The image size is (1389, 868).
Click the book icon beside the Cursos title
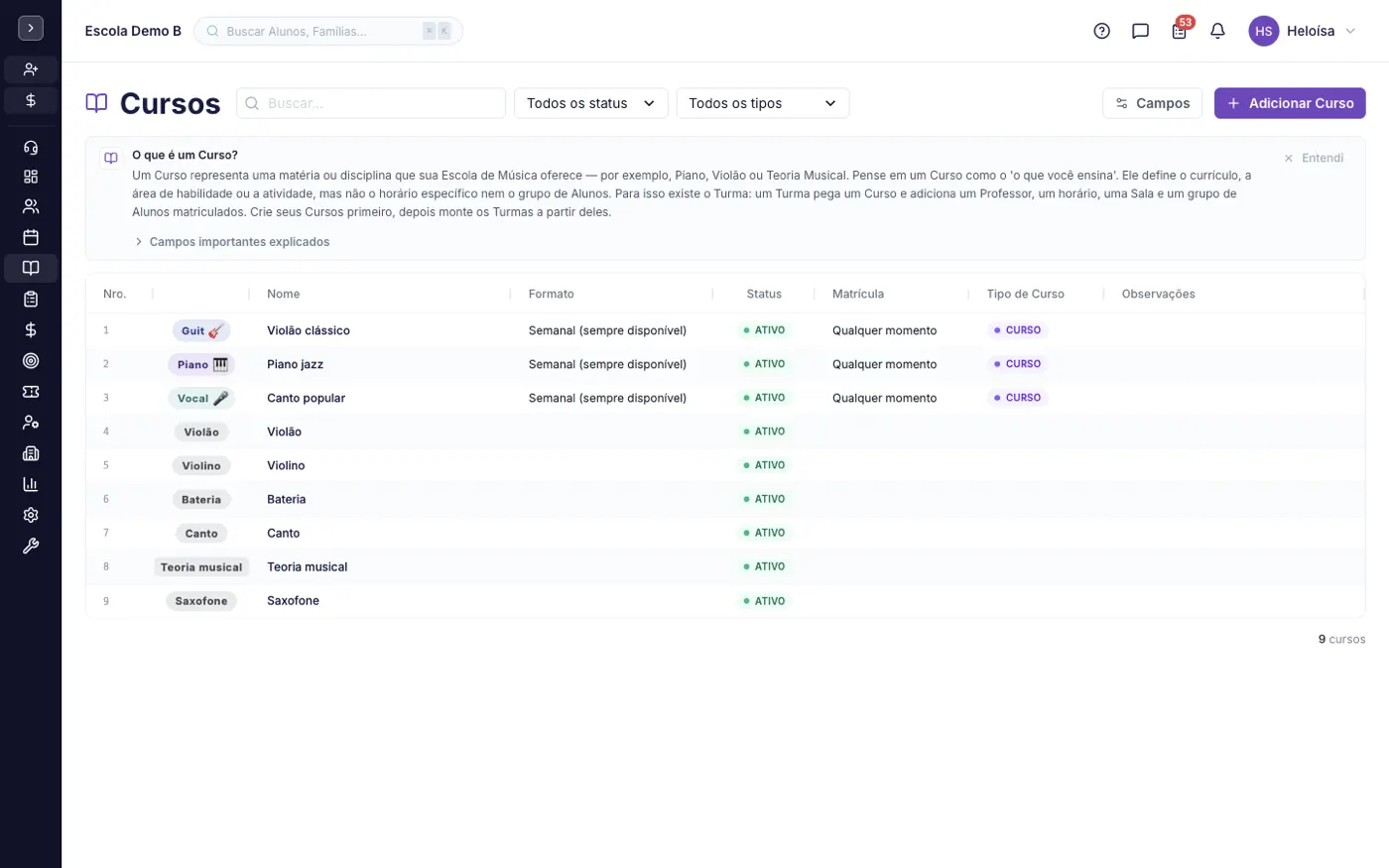tap(96, 103)
